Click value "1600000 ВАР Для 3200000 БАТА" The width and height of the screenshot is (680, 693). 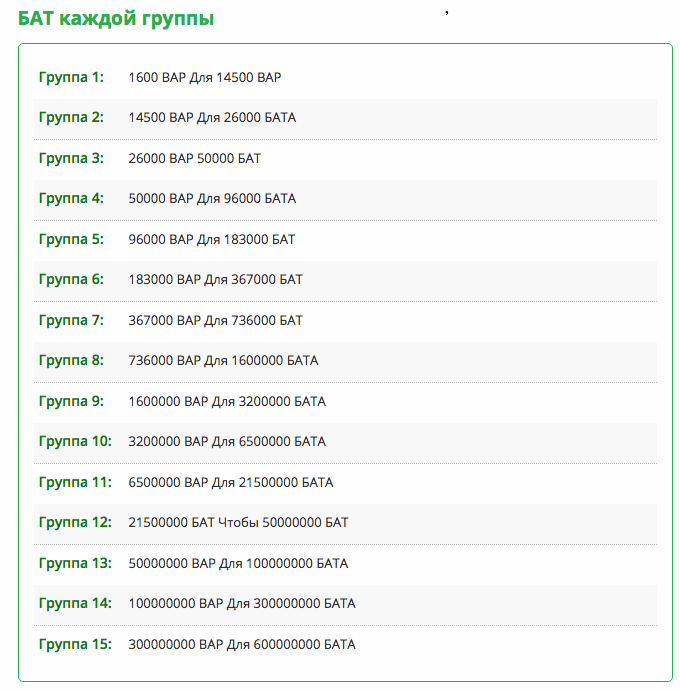coord(227,401)
